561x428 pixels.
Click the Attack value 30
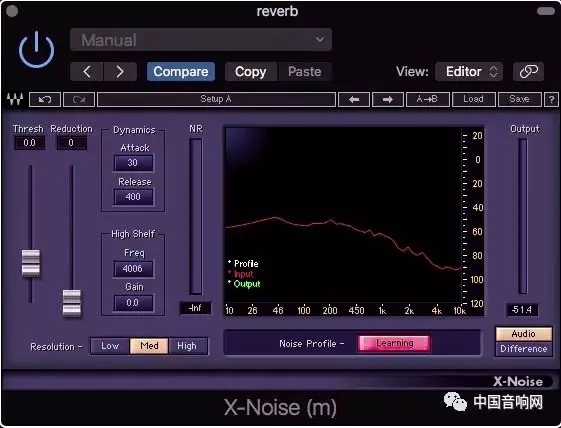click(x=133, y=162)
